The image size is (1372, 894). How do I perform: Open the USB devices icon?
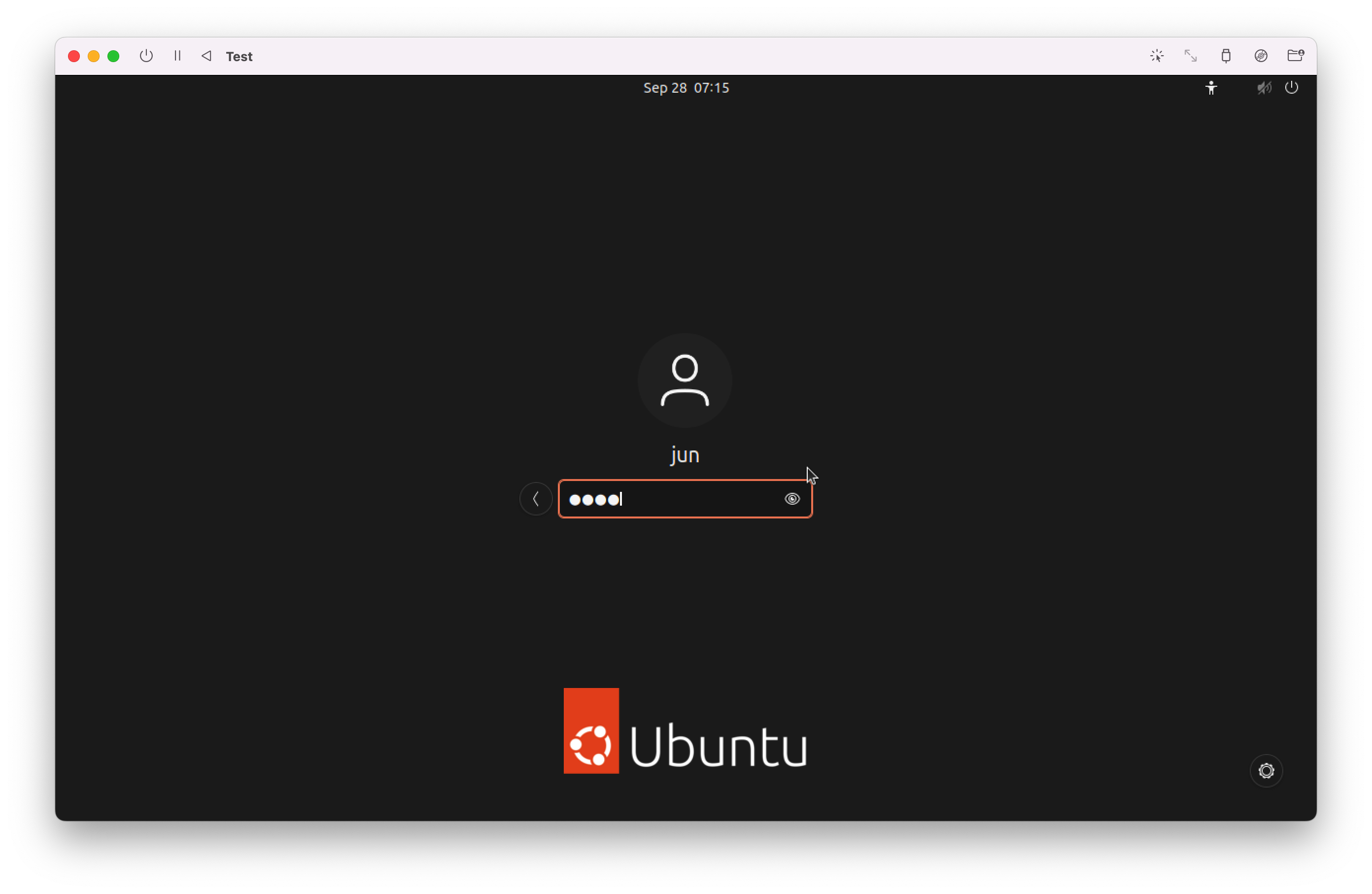(1226, 56)
